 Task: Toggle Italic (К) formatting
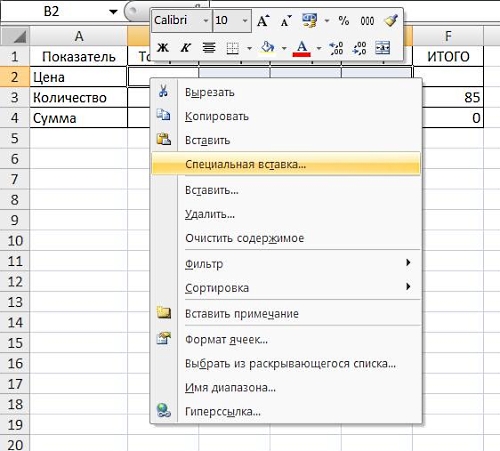coord(185,48)
